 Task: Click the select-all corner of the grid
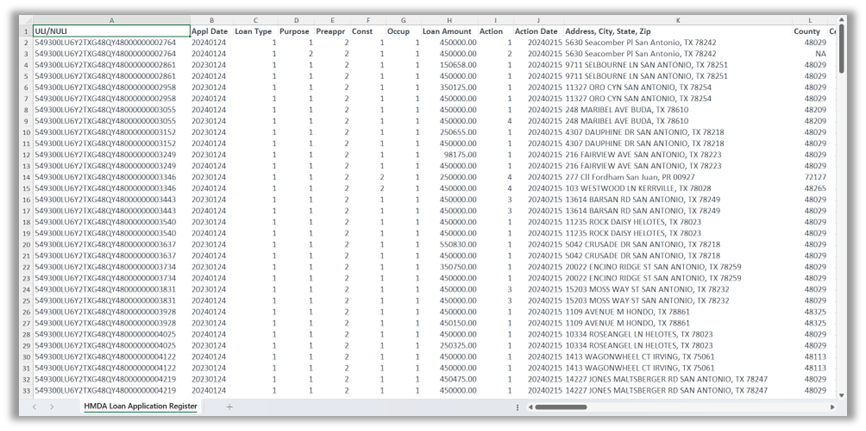tap(25, 20)
